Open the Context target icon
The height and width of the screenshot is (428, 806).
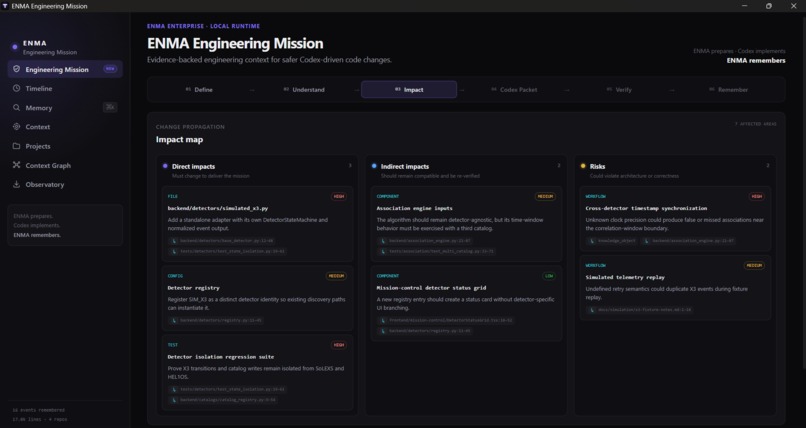[16, 126]
